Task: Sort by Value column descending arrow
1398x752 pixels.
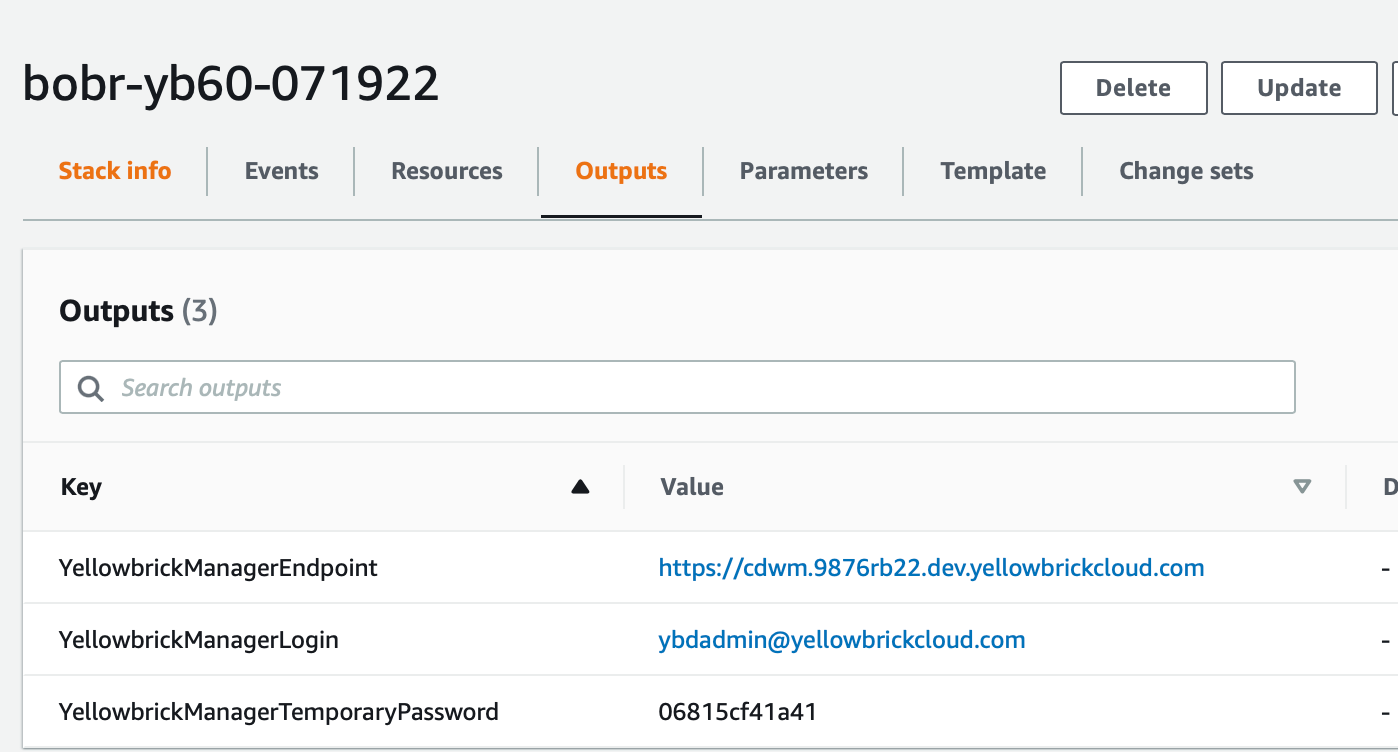Action: pos(1302,487)
